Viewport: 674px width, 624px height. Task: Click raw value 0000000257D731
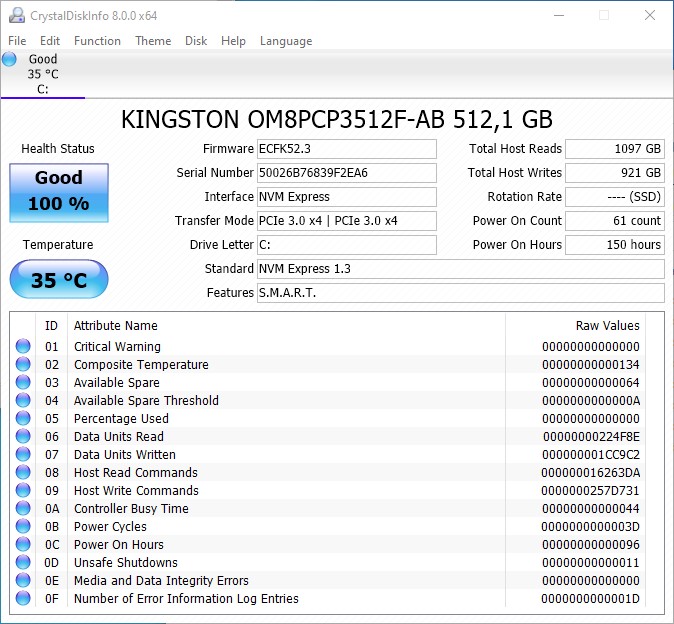590,491
